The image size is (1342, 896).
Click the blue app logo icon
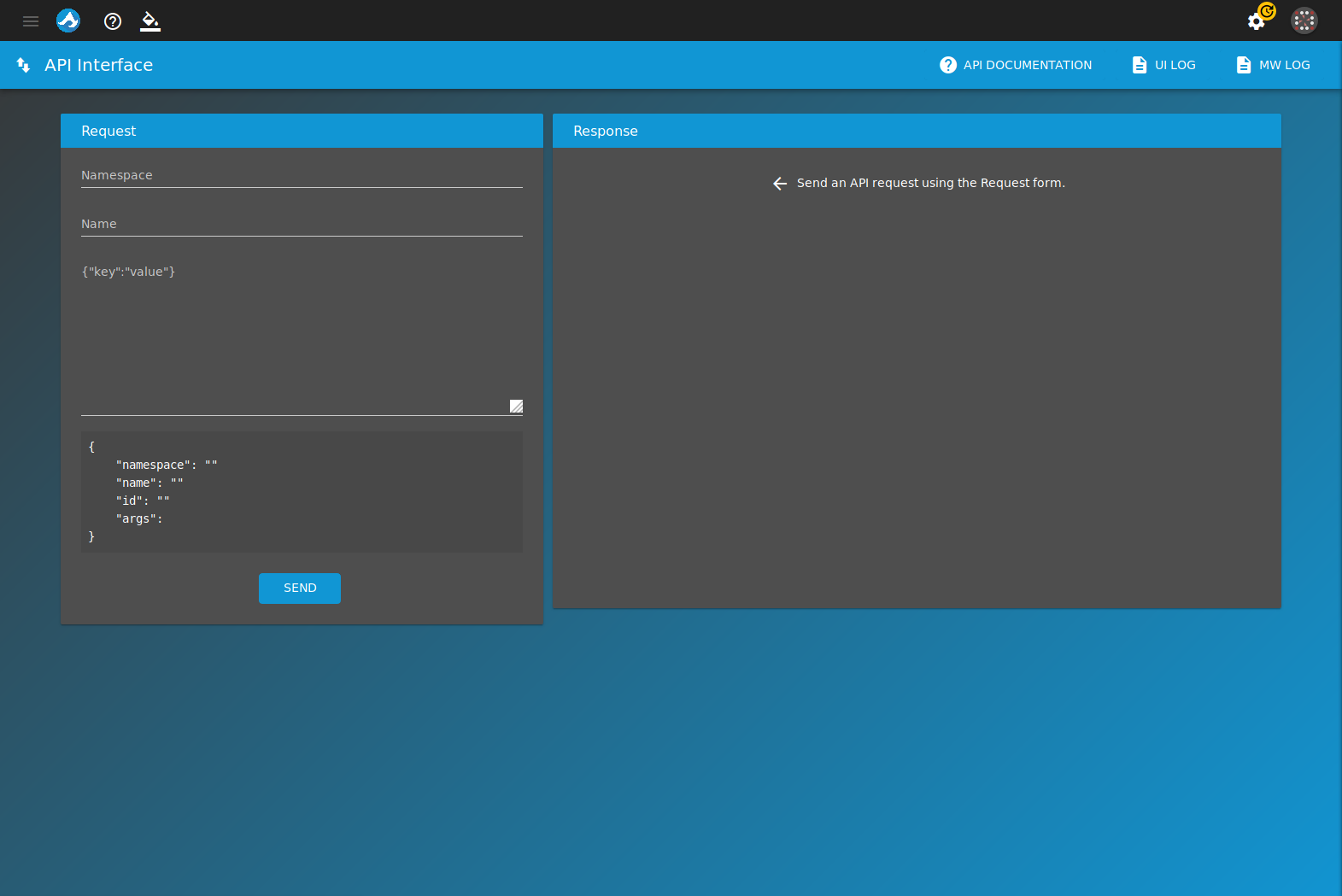point(68,20)
